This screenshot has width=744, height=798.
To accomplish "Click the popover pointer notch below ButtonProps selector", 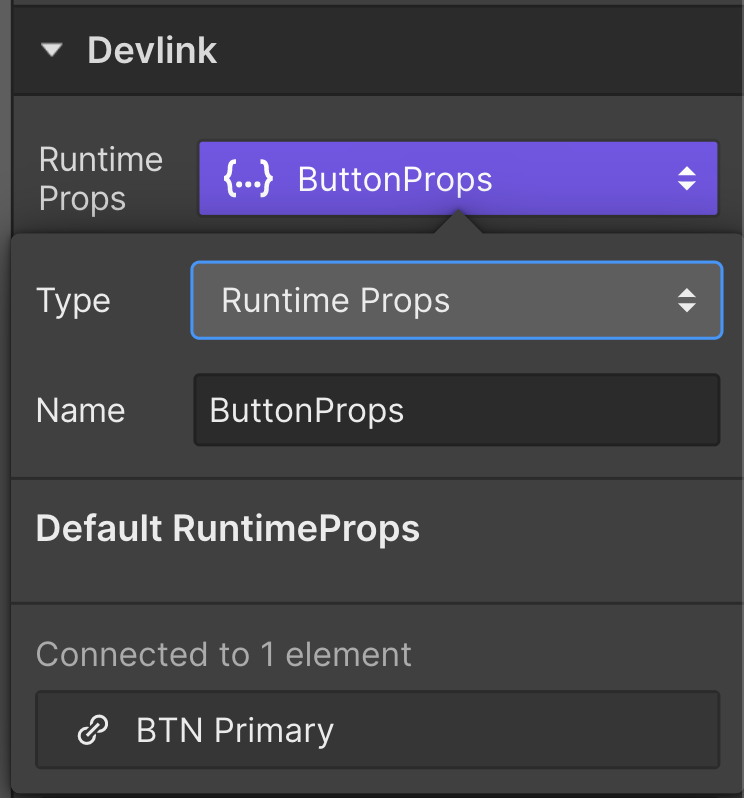I will pos(458,224).
